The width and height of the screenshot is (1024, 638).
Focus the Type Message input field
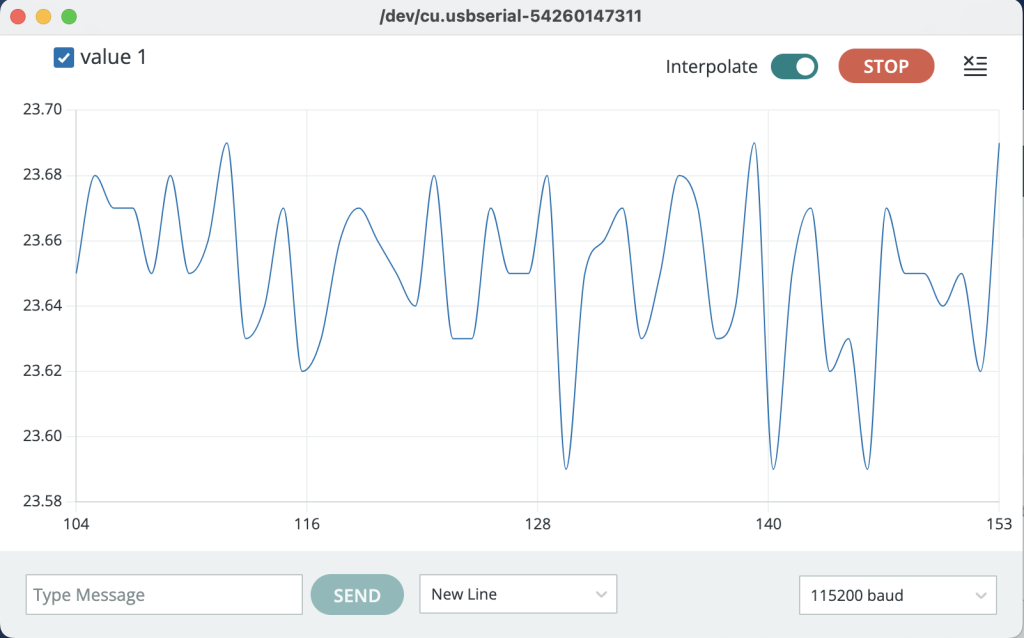pos(164,595)
